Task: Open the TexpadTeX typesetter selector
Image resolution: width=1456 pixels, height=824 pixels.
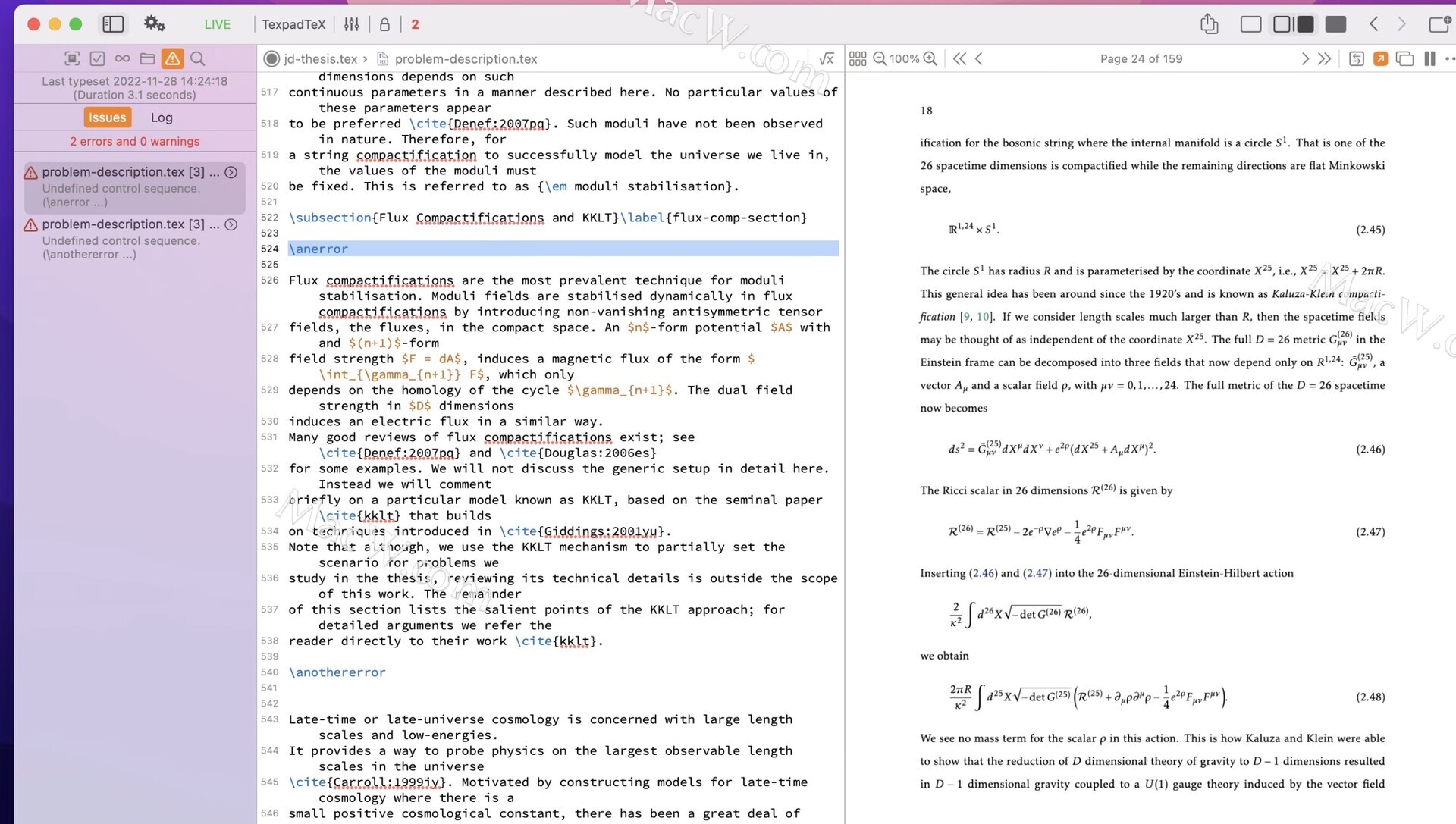Action: coord(293,24)
